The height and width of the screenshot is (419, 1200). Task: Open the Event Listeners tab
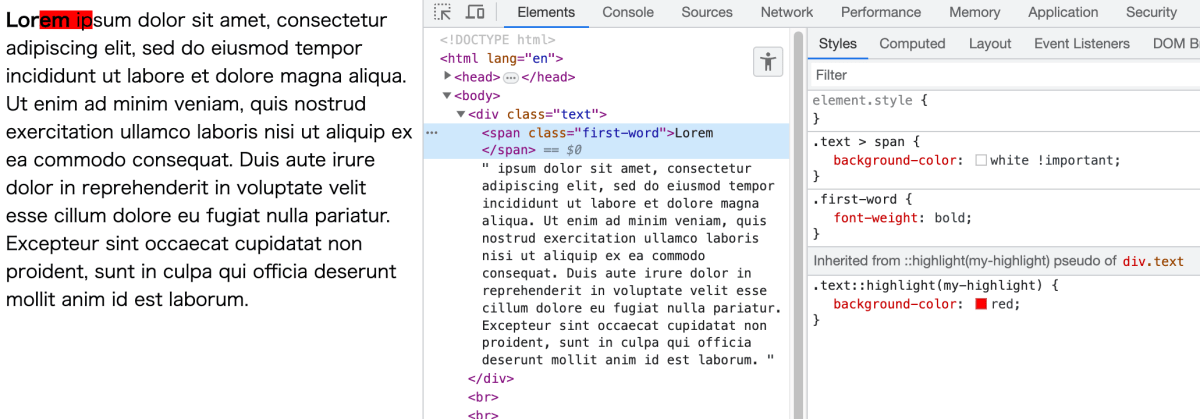1082,44
